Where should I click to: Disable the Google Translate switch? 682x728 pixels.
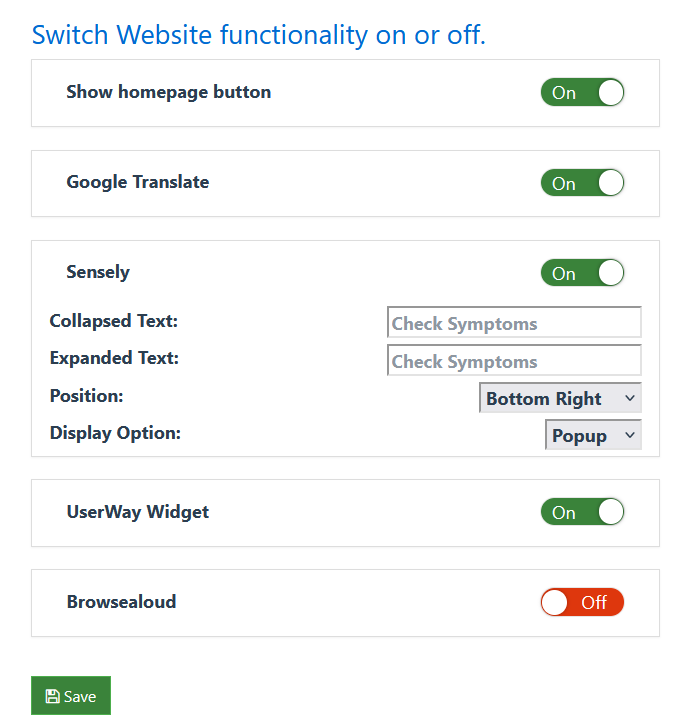[582, 183]
